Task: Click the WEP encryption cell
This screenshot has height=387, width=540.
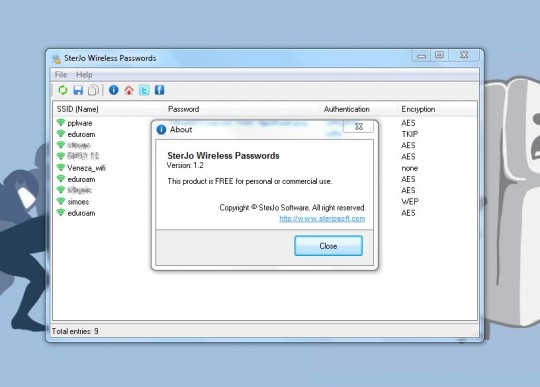Action: coord(410,202)
